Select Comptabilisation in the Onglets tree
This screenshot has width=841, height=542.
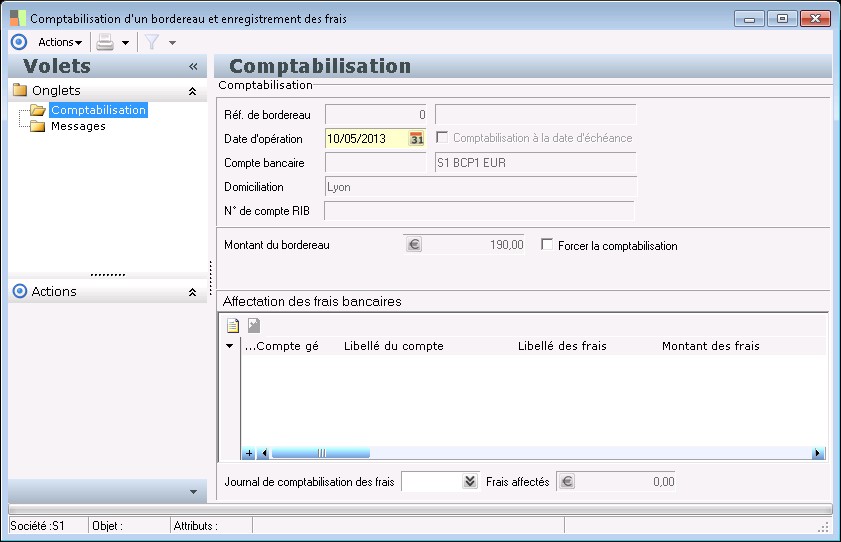(98, 110)
